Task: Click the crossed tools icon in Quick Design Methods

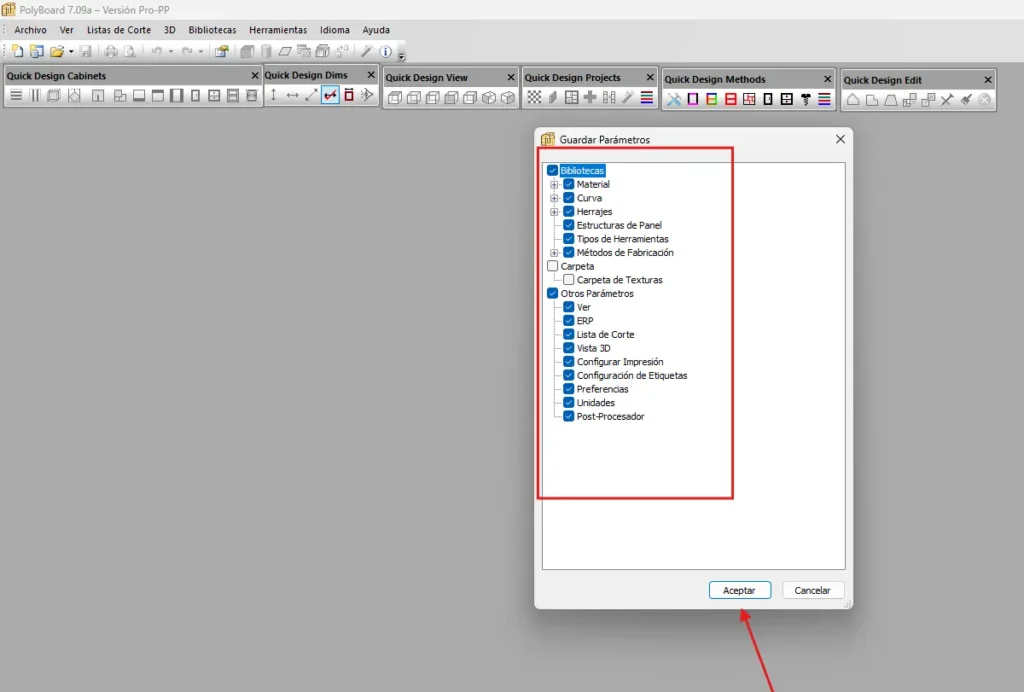Action: pyautogui.click(x=674, y=99)
